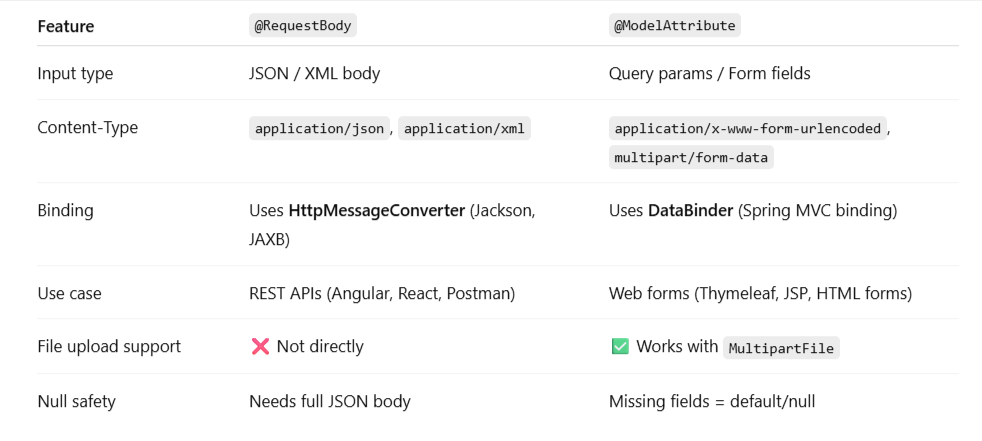
Task: Click the File upload support label
Action: click(x=109, y=347)
